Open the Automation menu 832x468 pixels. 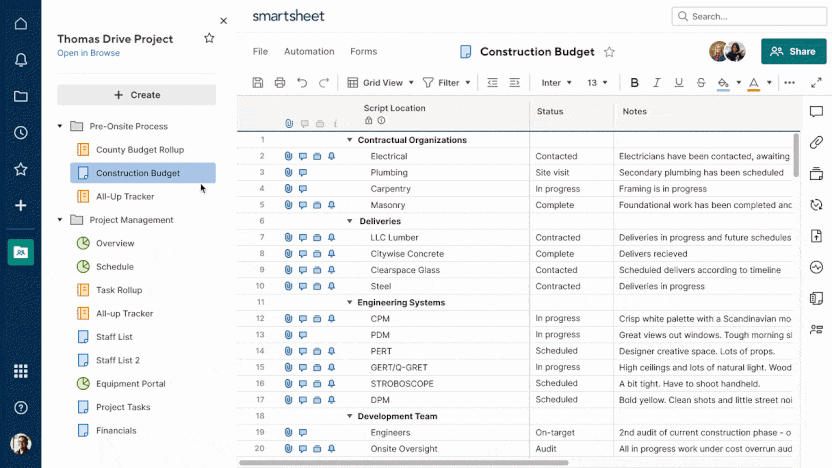(309, 51)
